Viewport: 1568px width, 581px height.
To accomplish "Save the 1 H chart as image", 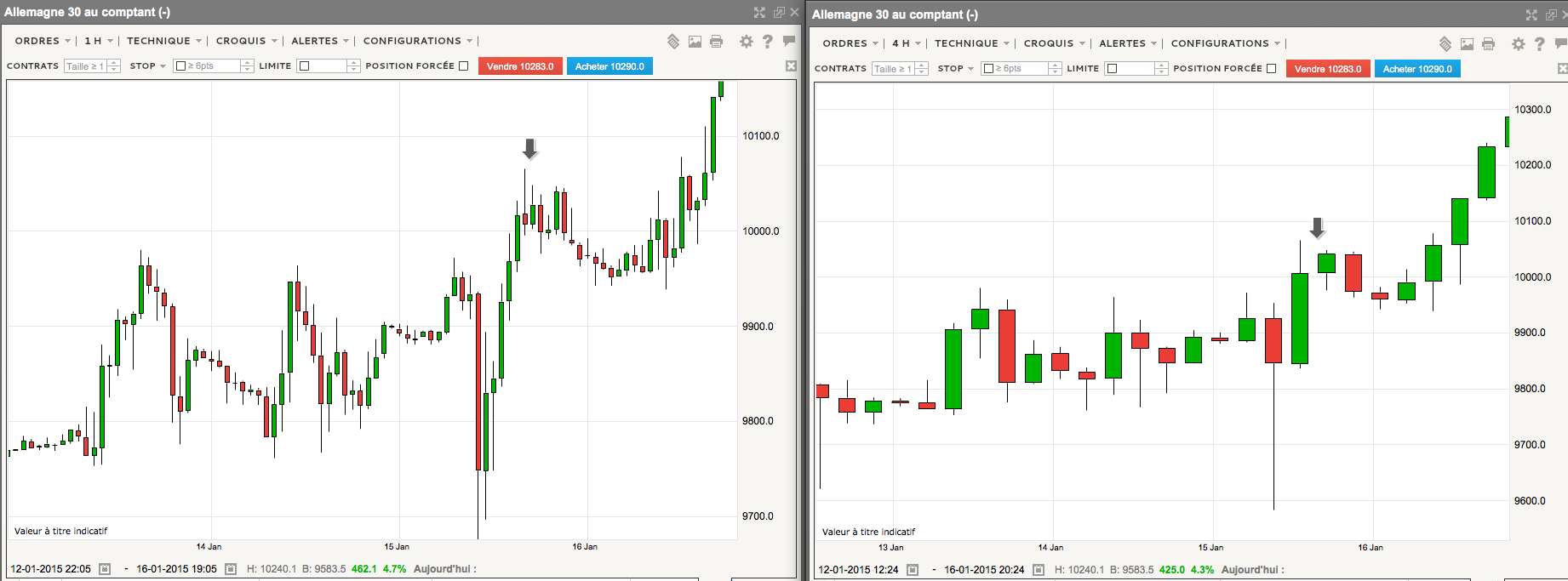I will click(695, 42).
